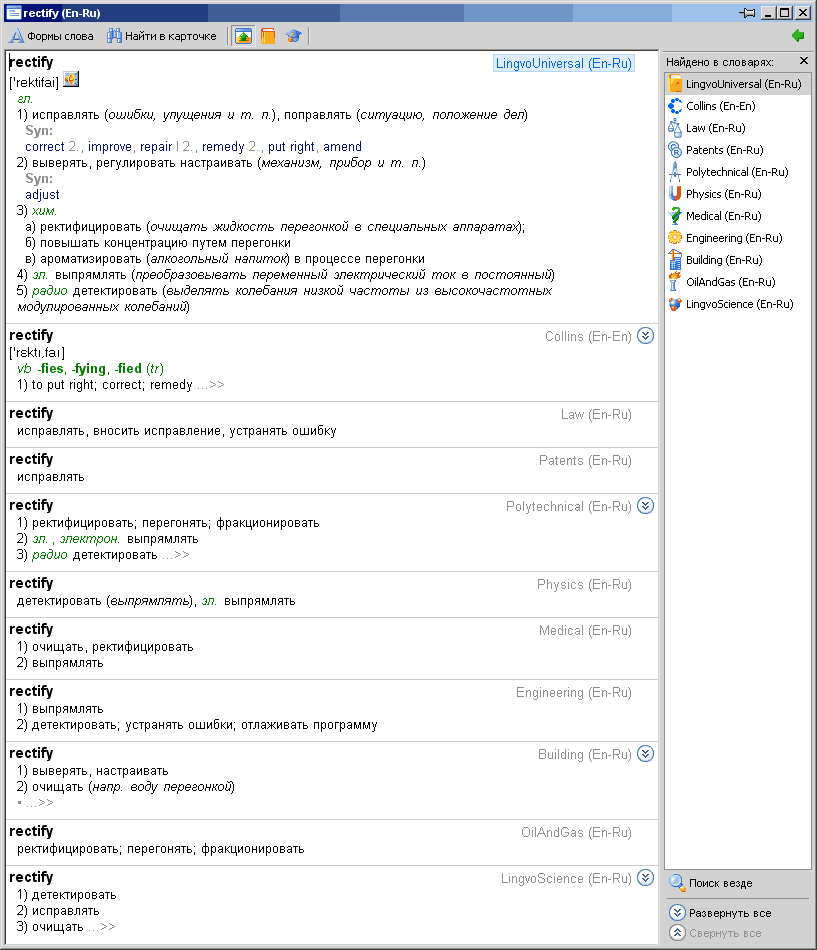Click Свернуть все to collapse all entries
The image size is (817, 950).
click(x=715, y=933)
